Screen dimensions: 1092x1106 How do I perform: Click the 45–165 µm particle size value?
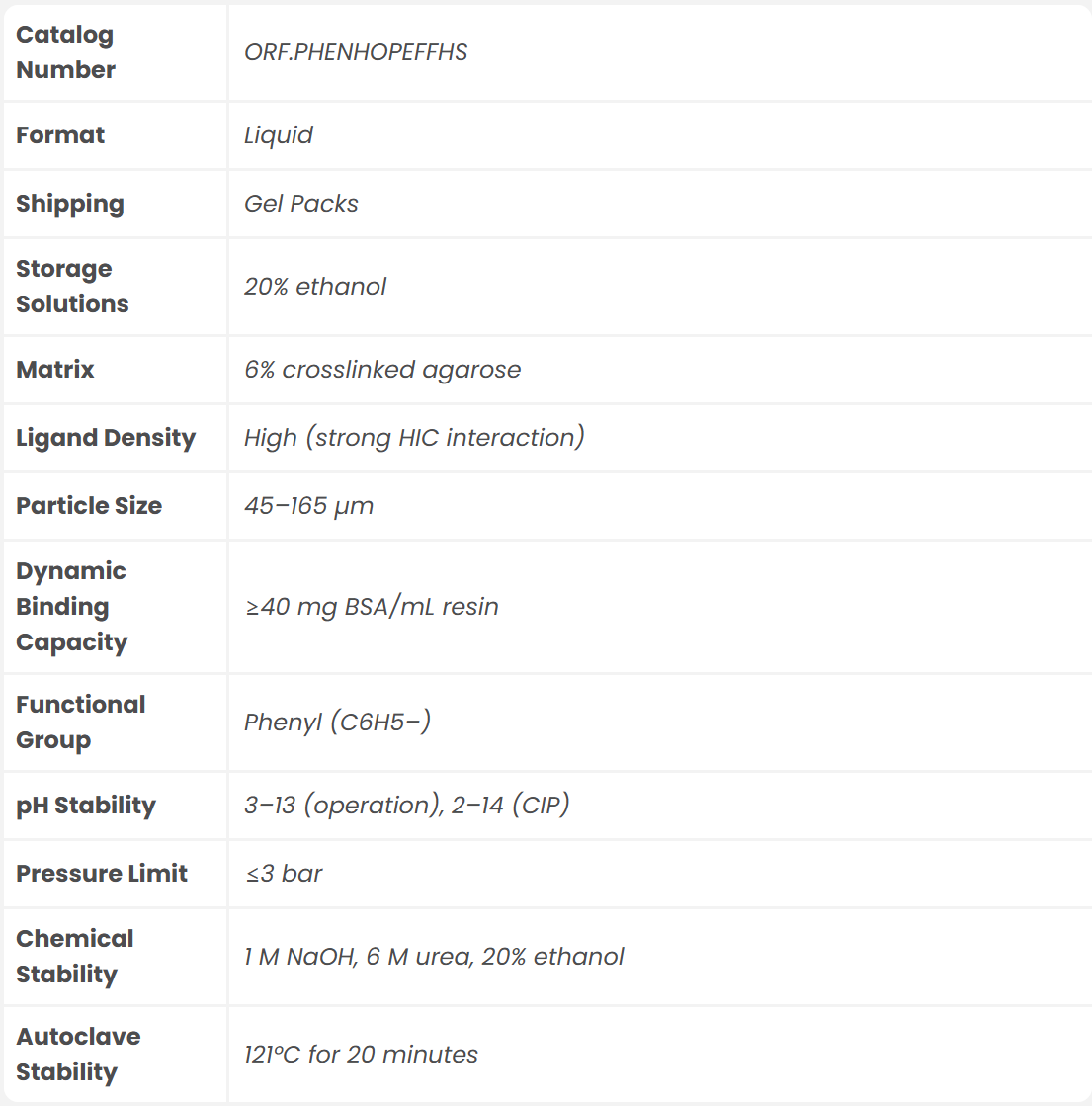click(308, 506)
